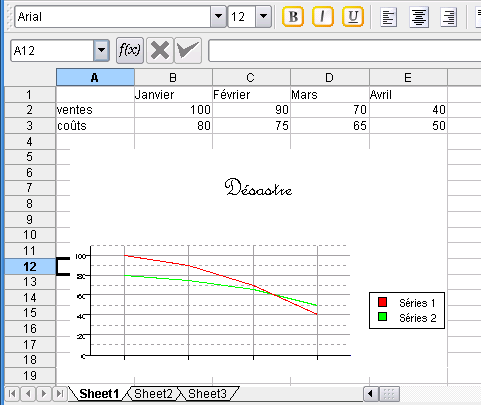481x405 pixels.
Task: Click the Name Box showing A12
Action: click(52, 50)
